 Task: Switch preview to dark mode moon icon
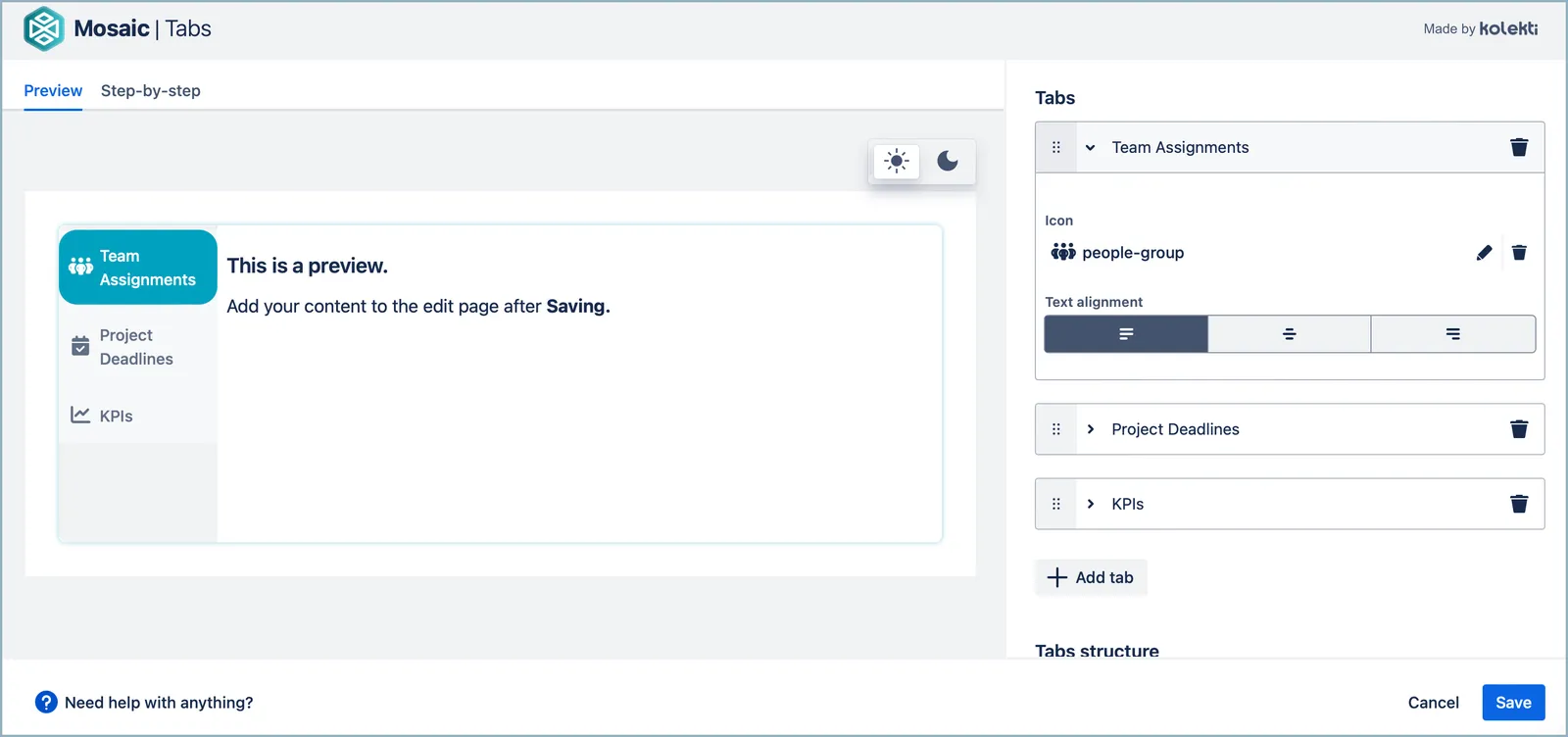pyautogui.click(x=948, y=161)
